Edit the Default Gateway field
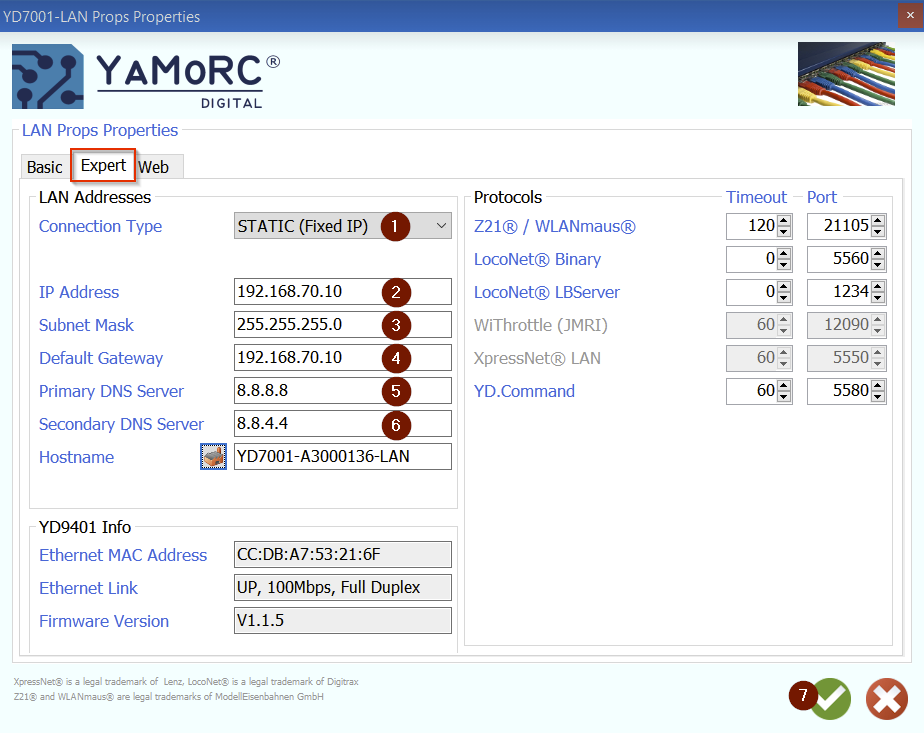This screenshot has height=733, width=924. point(342,358)
